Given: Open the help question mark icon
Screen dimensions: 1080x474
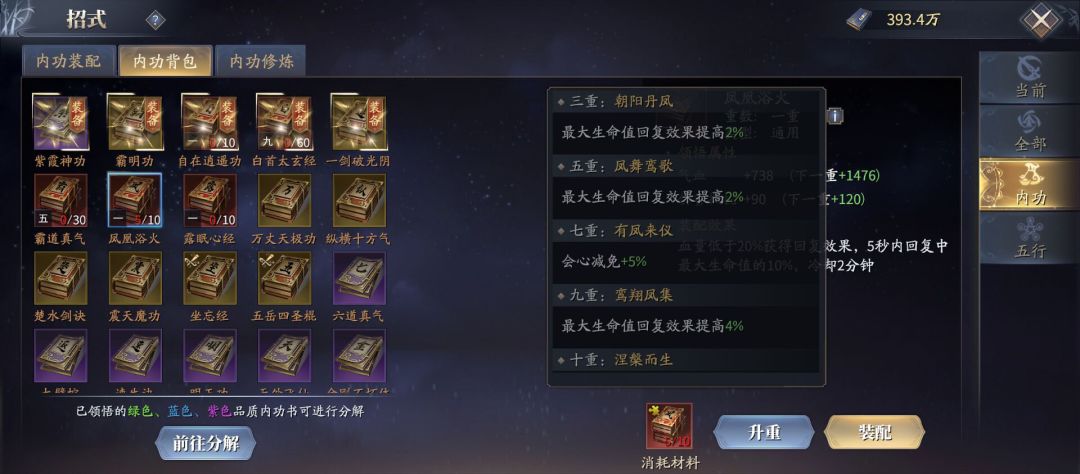Looking at the screenshot, I should (156, 21).
